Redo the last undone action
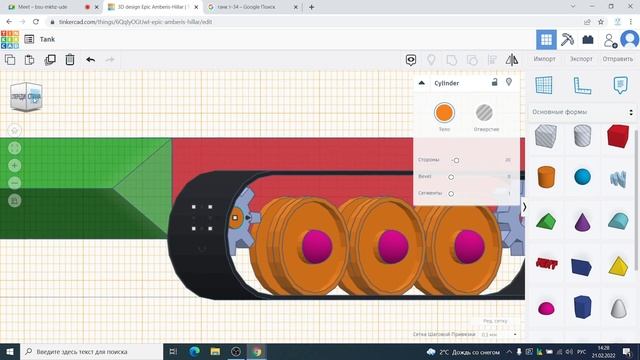 tap(110, 60)
